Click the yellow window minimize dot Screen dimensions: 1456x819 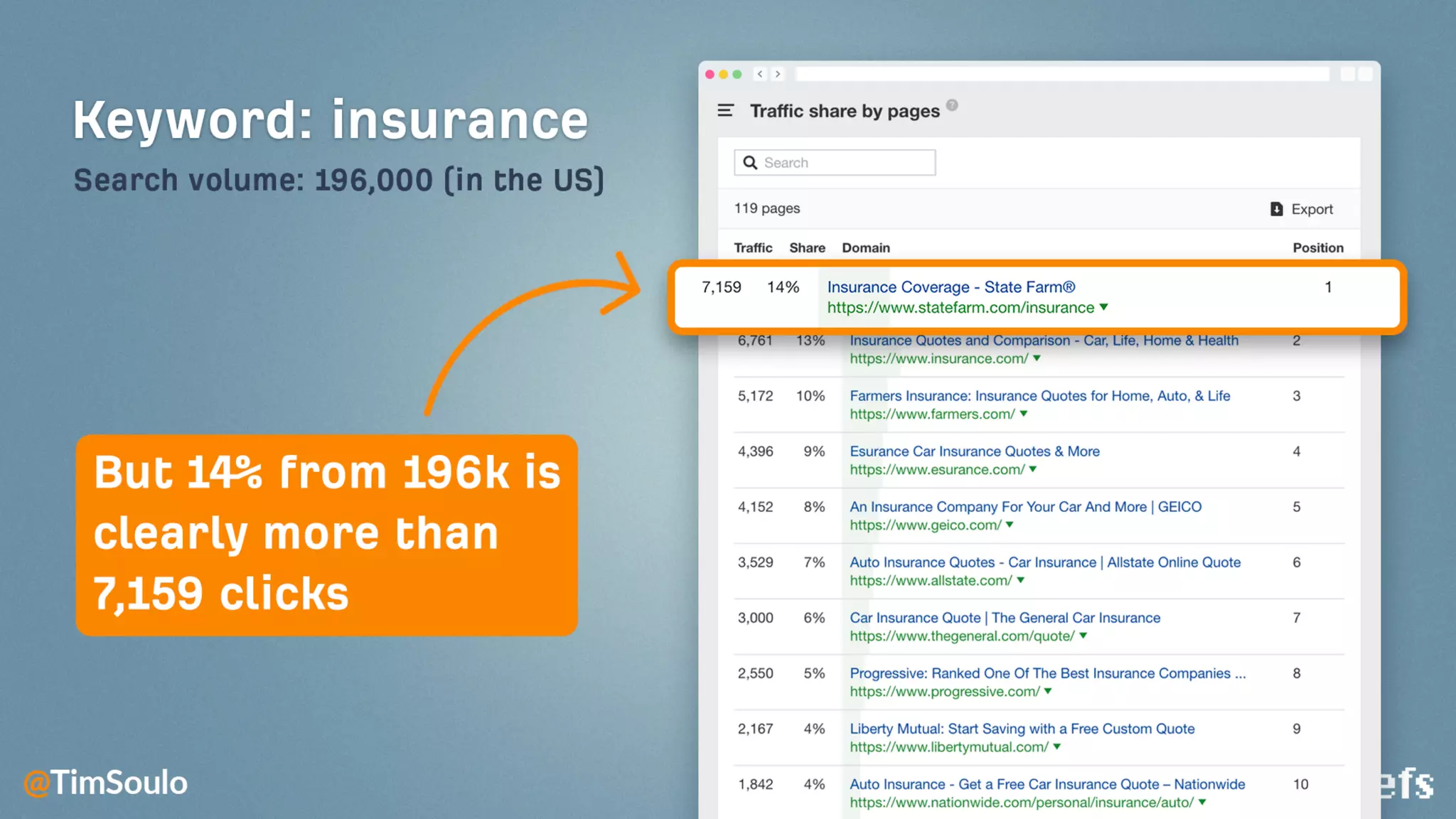pos(724,74)
